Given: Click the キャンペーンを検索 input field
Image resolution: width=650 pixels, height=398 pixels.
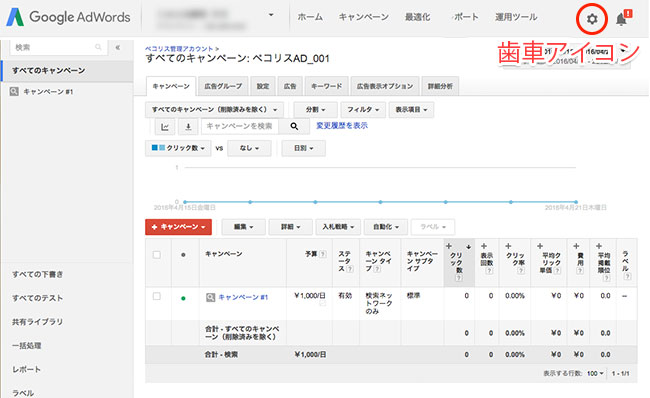Looking at the screenshot, I should (240, 126).
